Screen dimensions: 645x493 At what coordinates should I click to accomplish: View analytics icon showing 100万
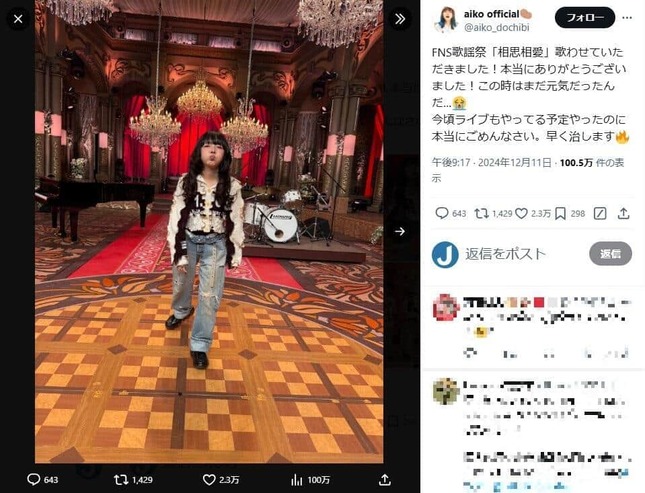coord(297,479)
